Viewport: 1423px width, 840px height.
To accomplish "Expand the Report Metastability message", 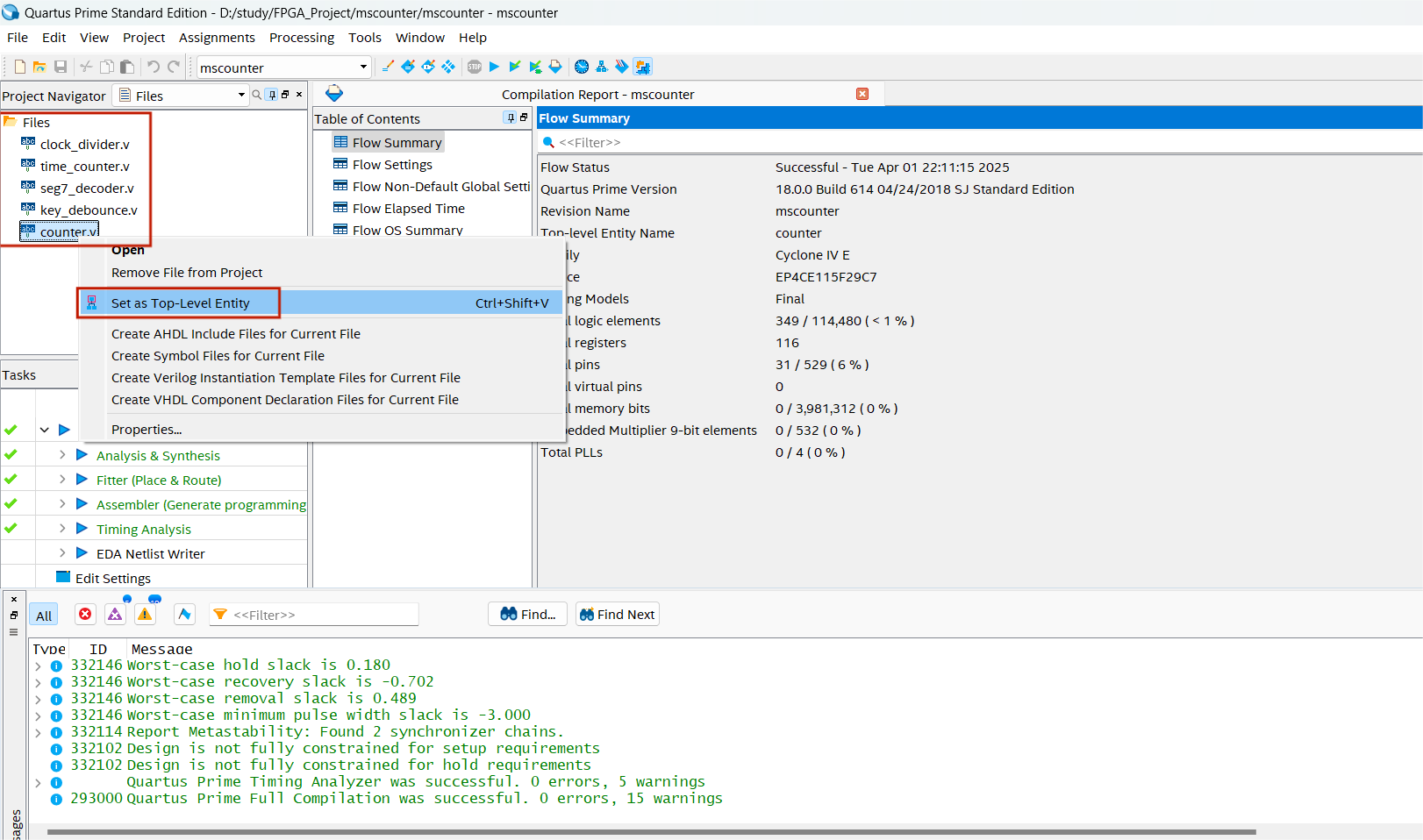I will coord(38,733).
